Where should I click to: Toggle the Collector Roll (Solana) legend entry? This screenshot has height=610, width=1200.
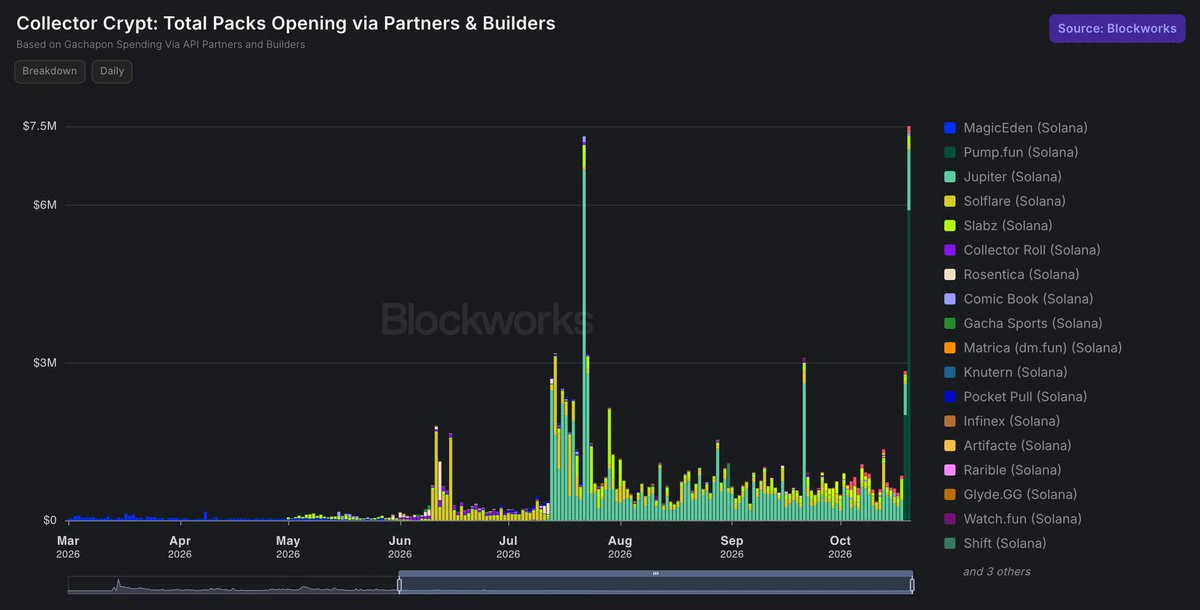[x=1022, y=250]
